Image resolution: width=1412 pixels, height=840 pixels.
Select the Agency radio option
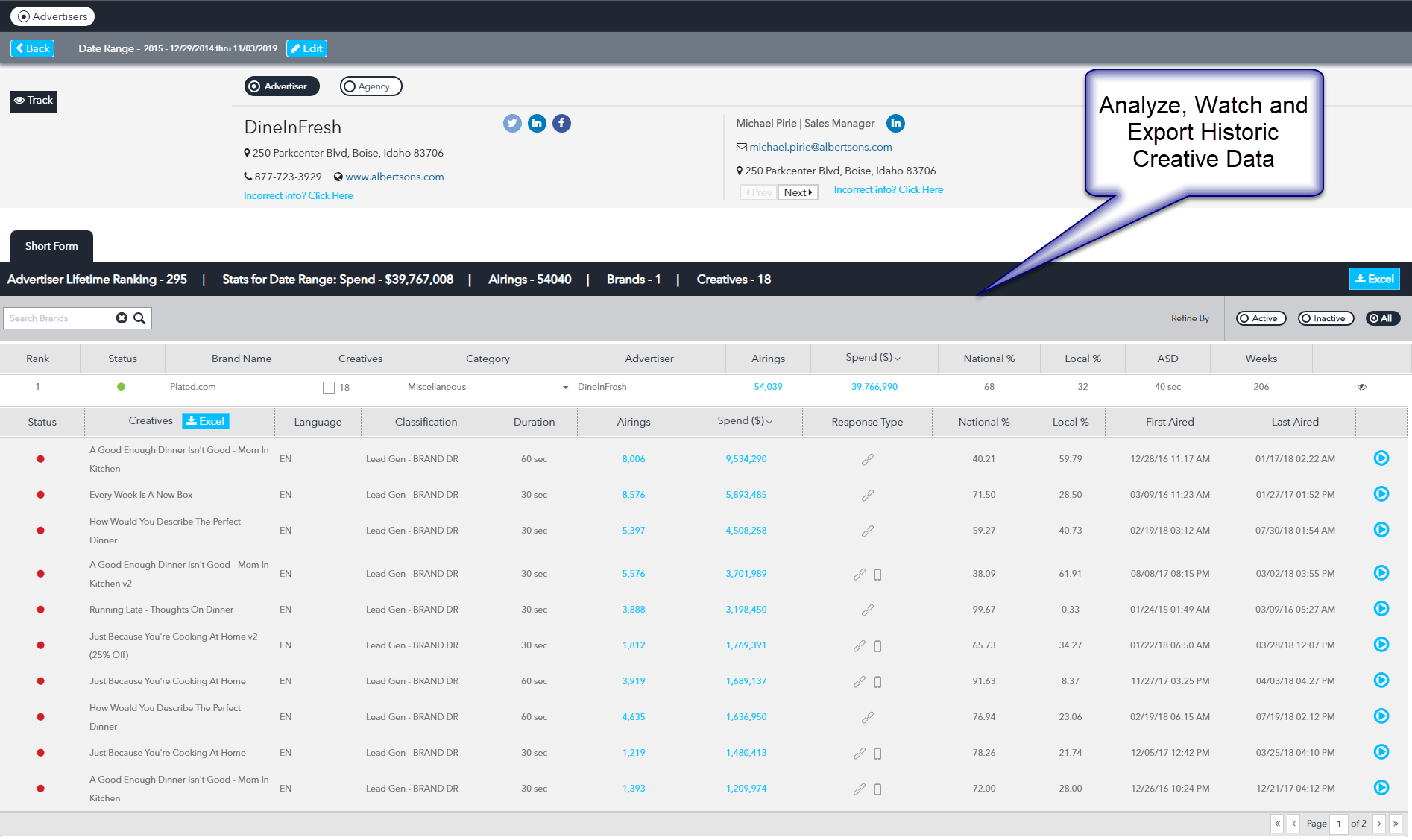371,86
